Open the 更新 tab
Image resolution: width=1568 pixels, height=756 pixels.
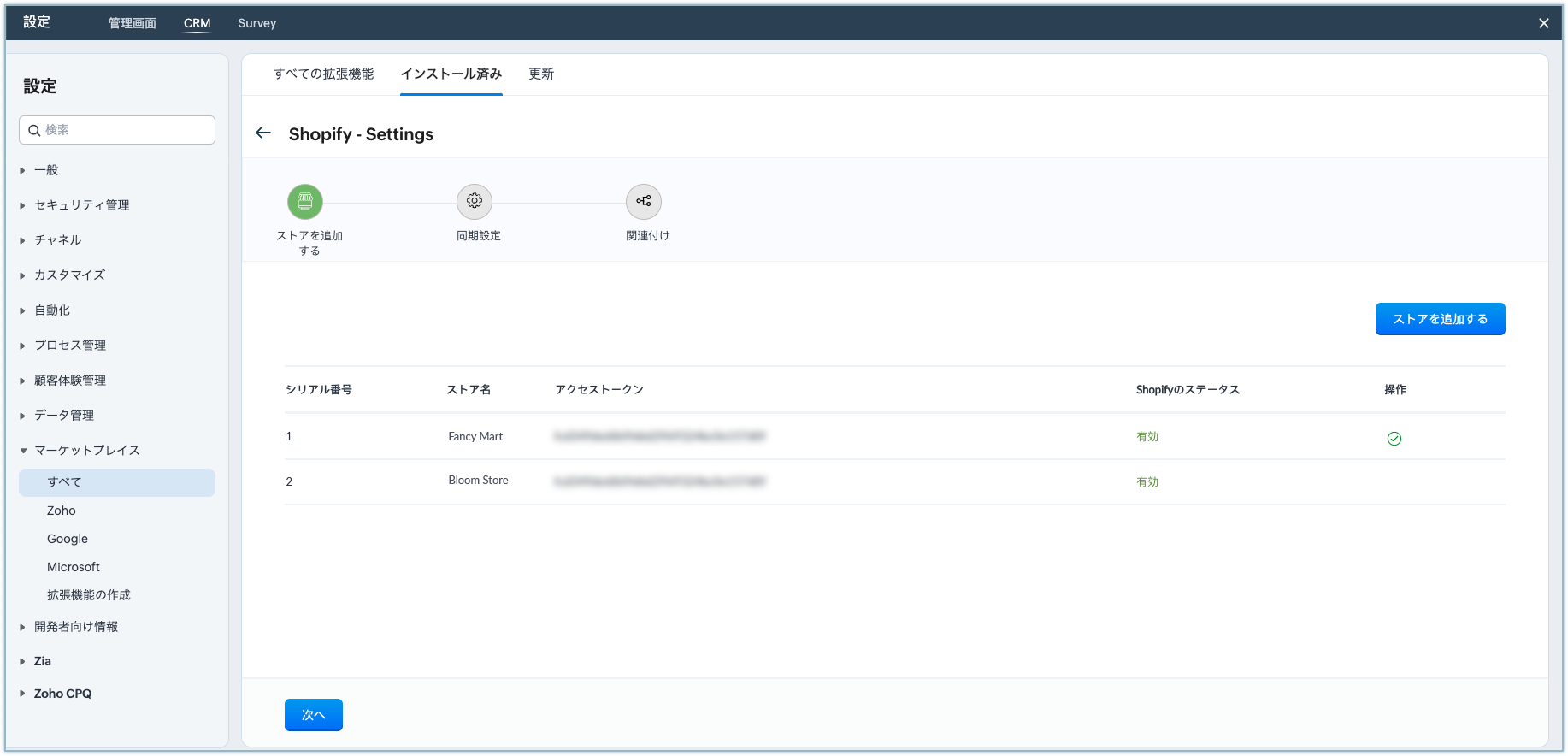(x=541, y=74)
